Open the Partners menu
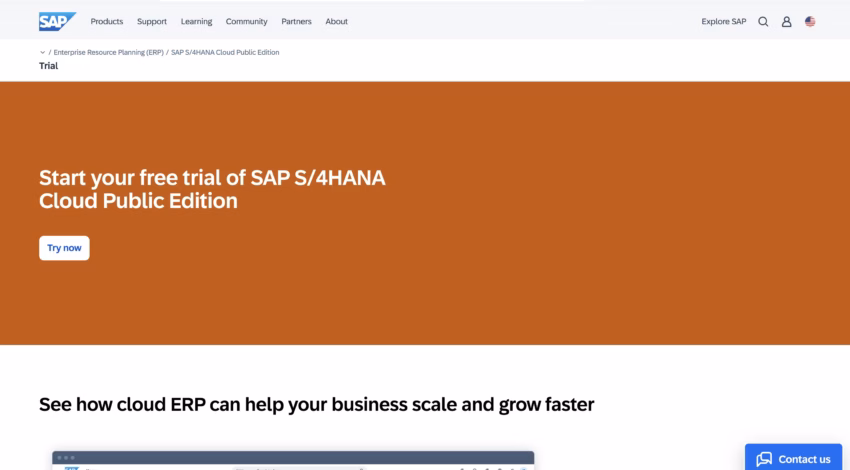 point(296,21)
